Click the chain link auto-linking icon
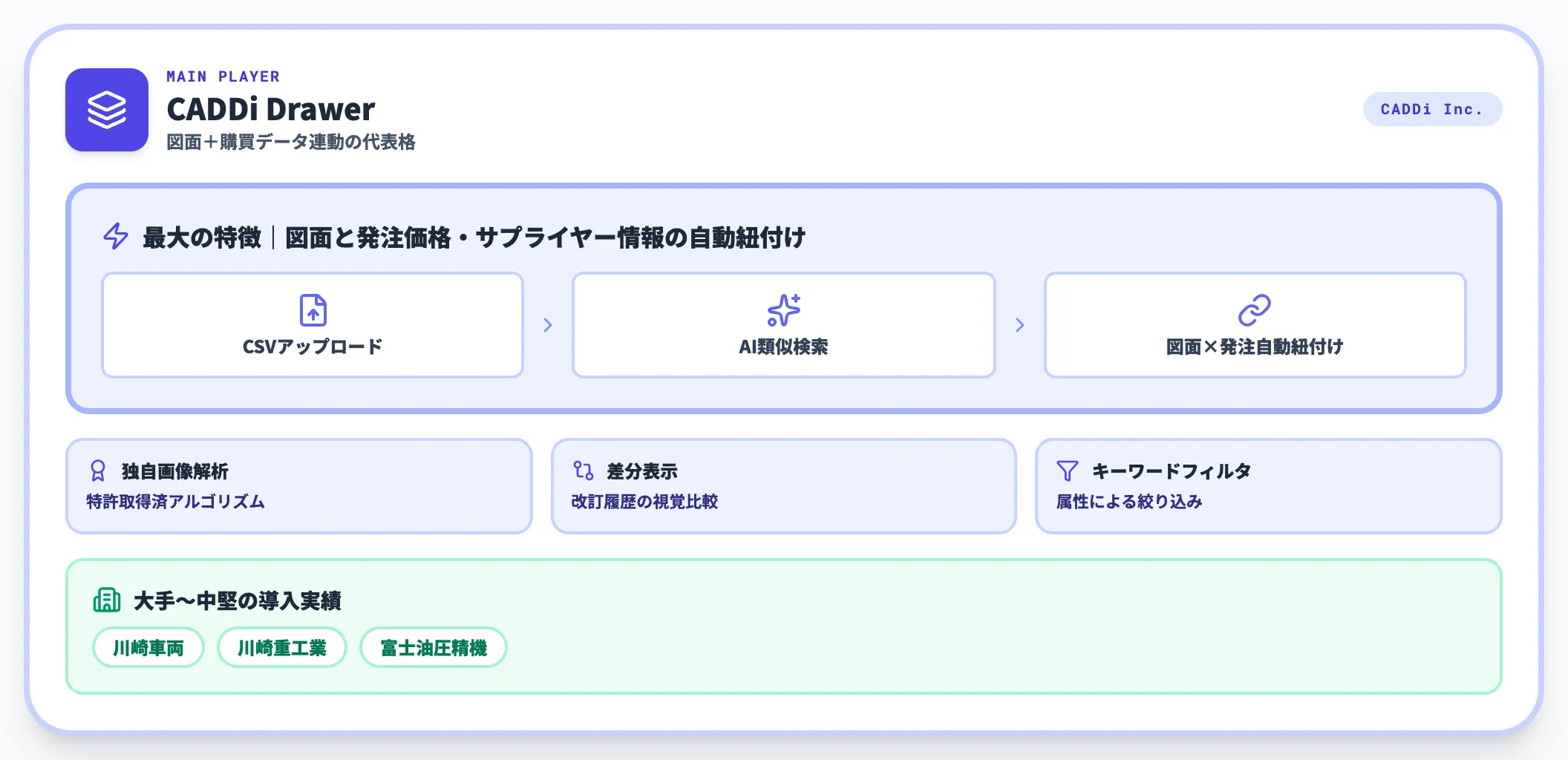This screenshot has width=1568, height=760. (x=1255, y=310)
